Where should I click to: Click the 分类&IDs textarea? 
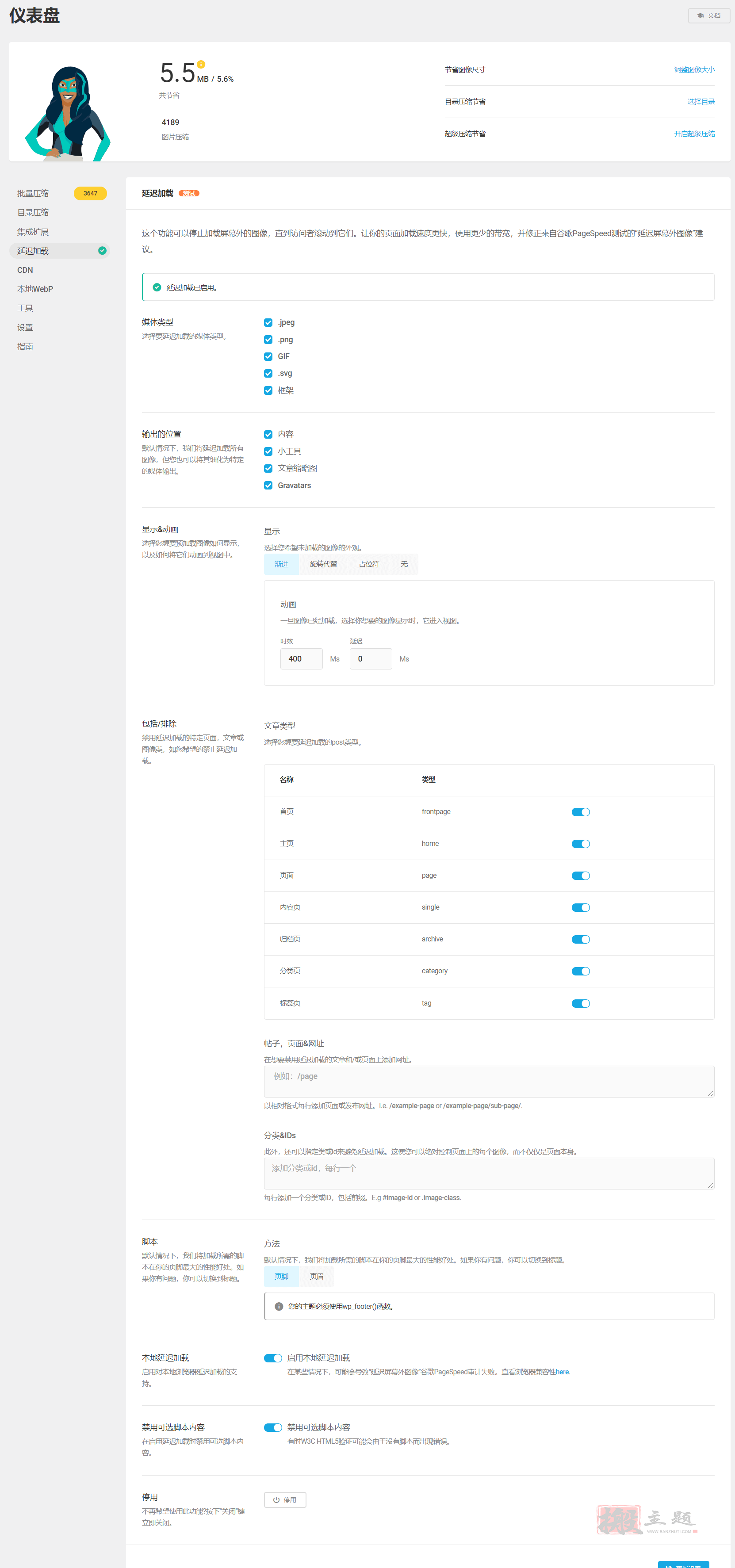pos(489,1174)
